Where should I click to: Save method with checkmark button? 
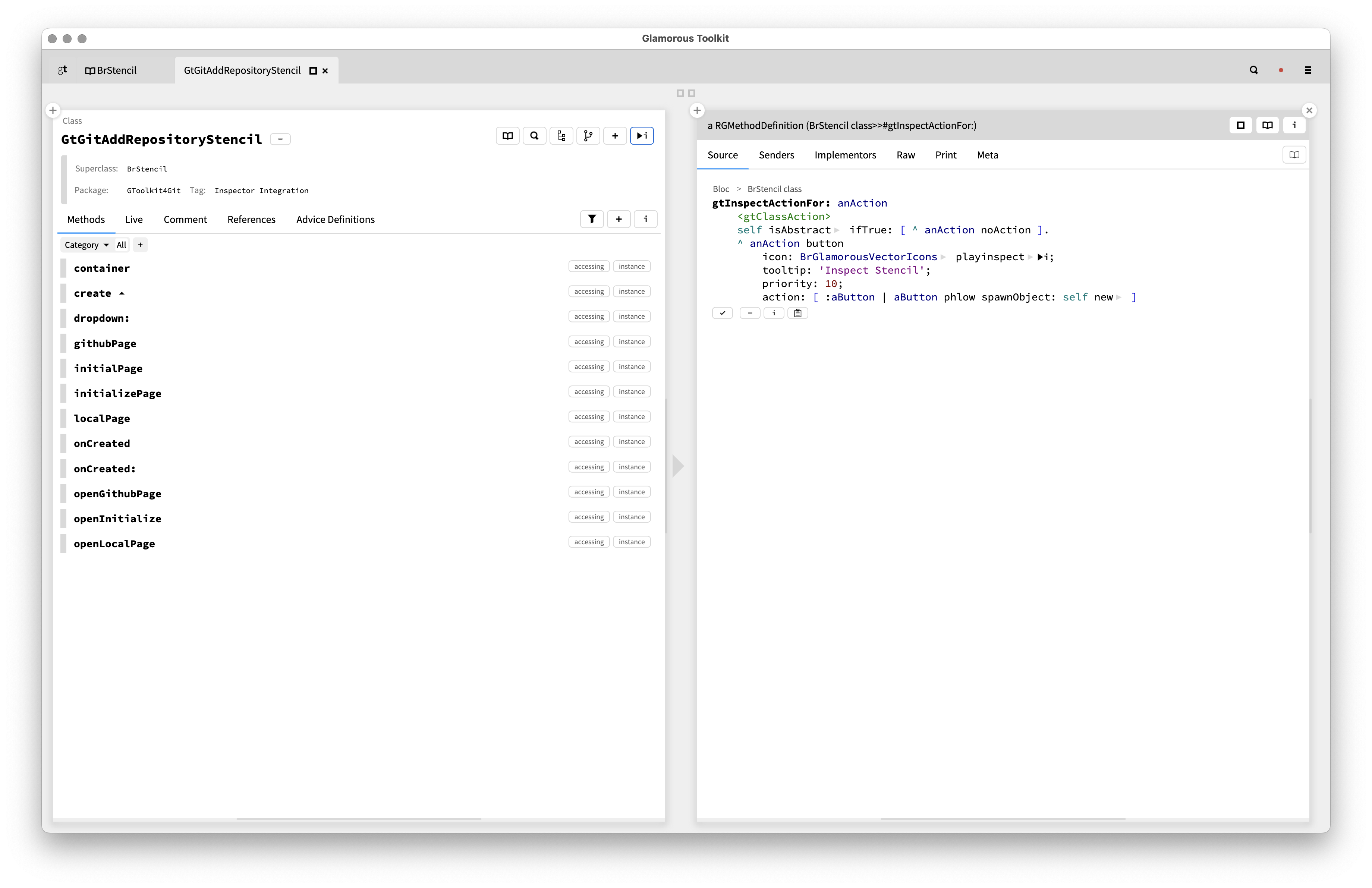722,313
